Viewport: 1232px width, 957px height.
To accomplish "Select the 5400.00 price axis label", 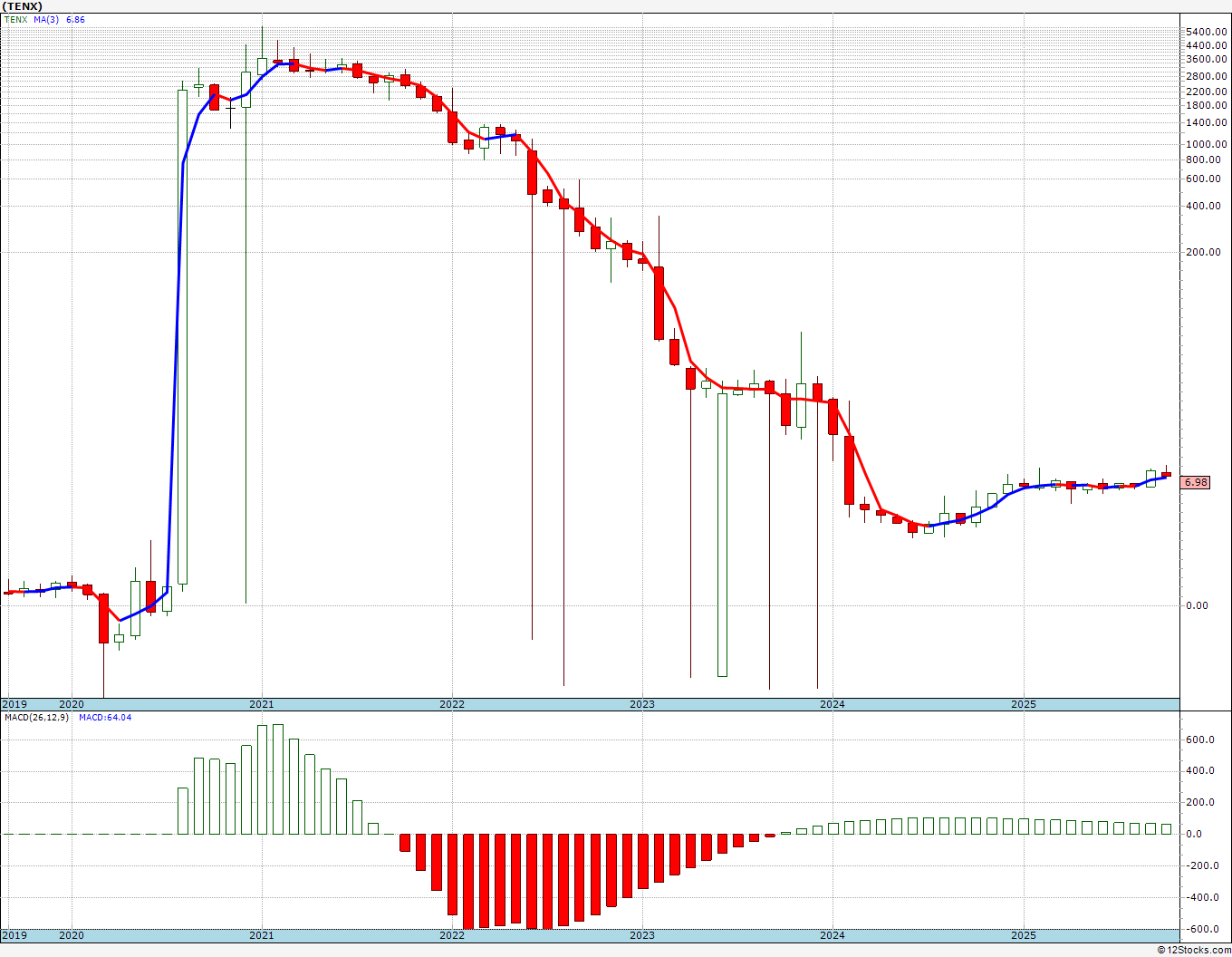I will pos(1207,32).
